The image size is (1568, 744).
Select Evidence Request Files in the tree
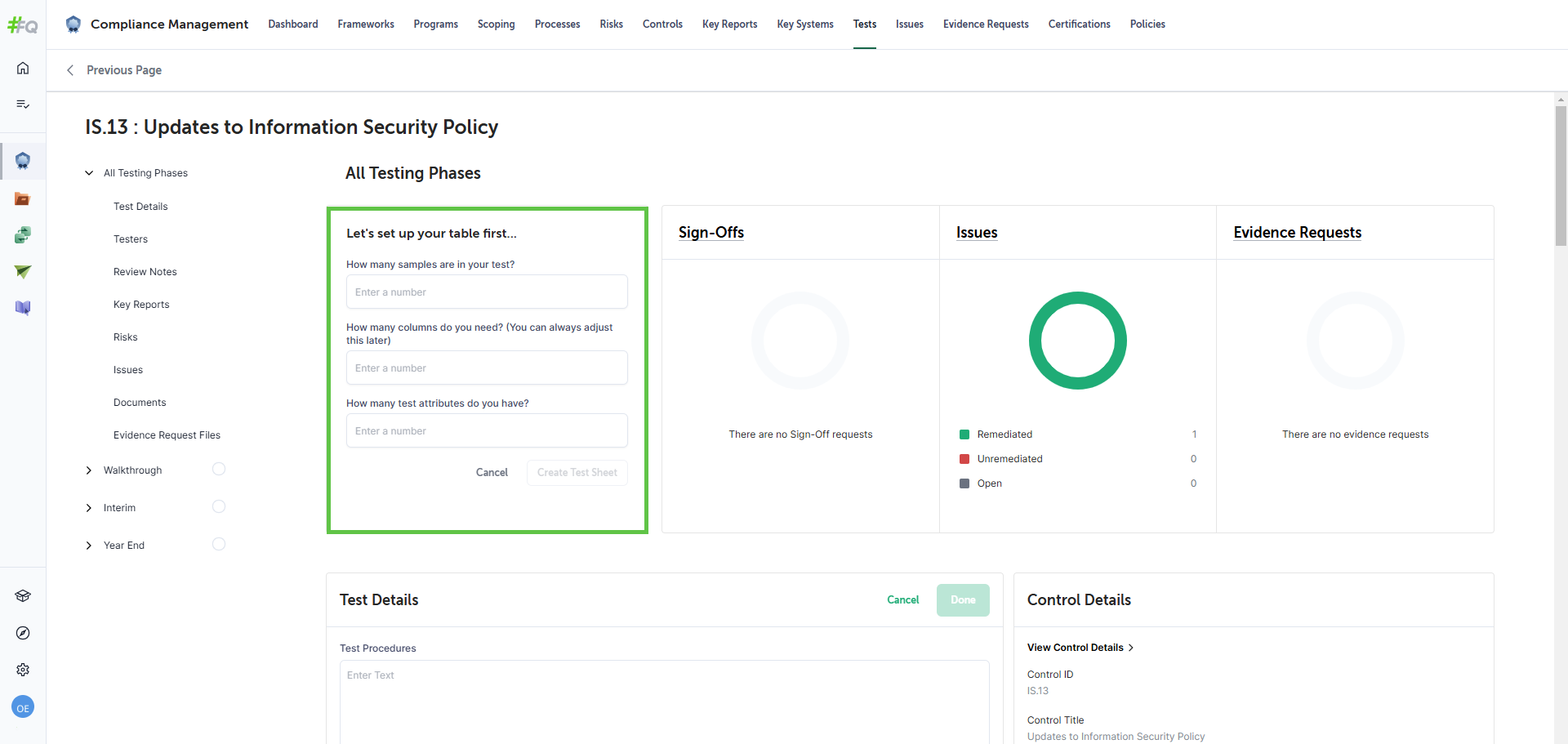(167, 435)
